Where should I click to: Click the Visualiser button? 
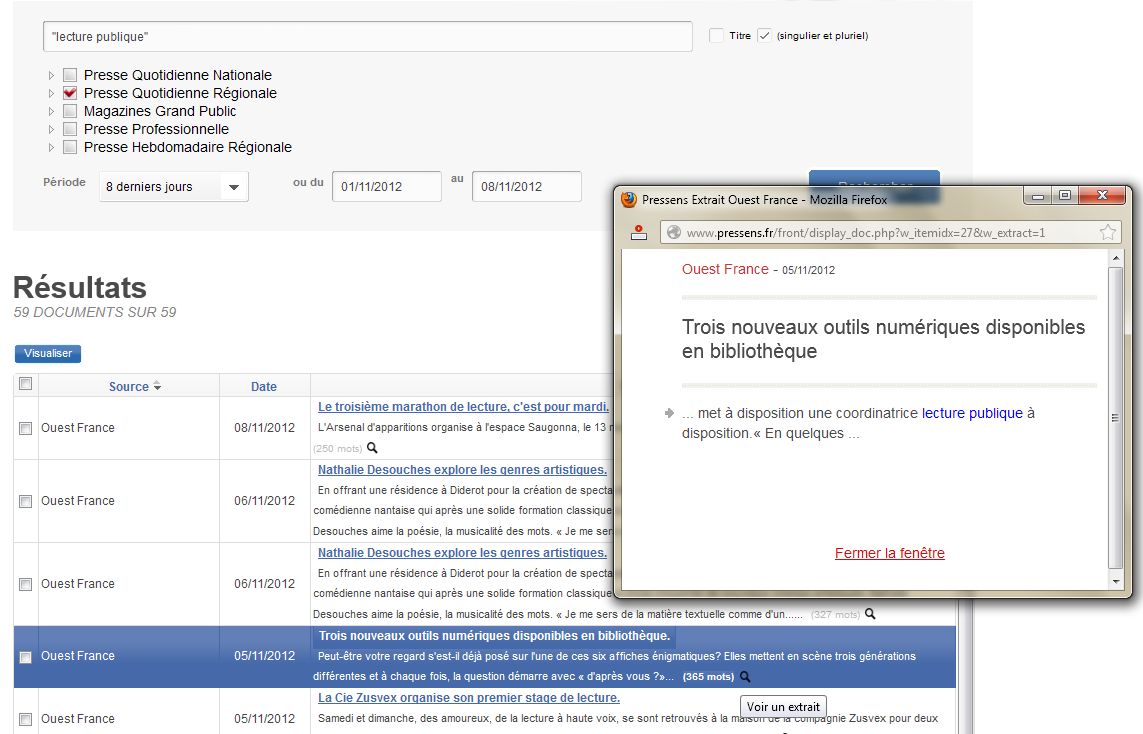[x=48, y=354]
